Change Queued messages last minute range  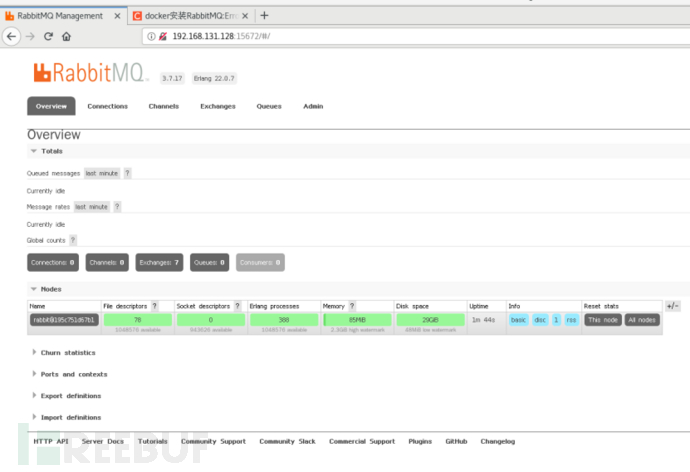coord(102,173)
